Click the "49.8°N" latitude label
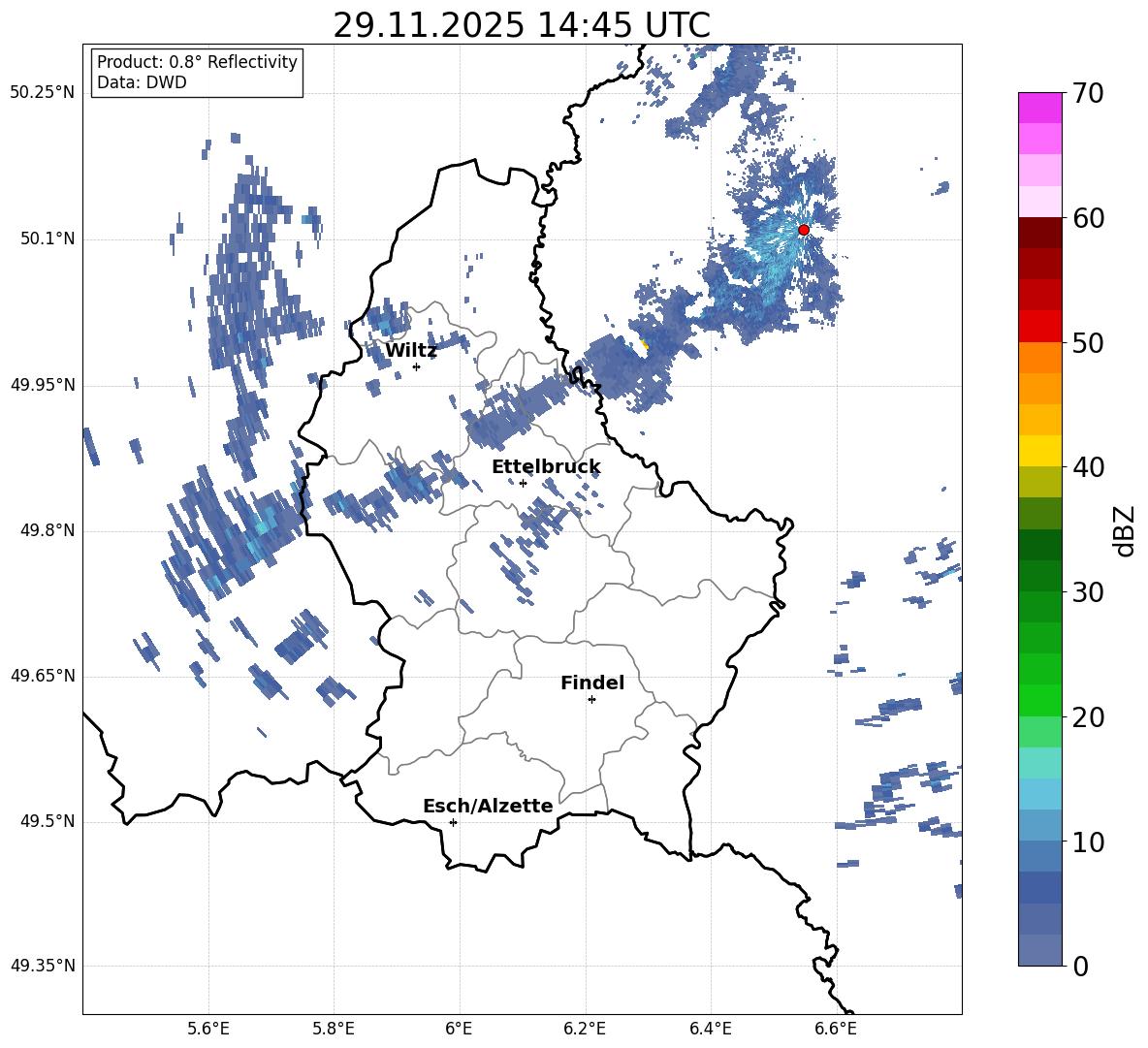Screen dimensions: 1148x1048 coord(47,530)
